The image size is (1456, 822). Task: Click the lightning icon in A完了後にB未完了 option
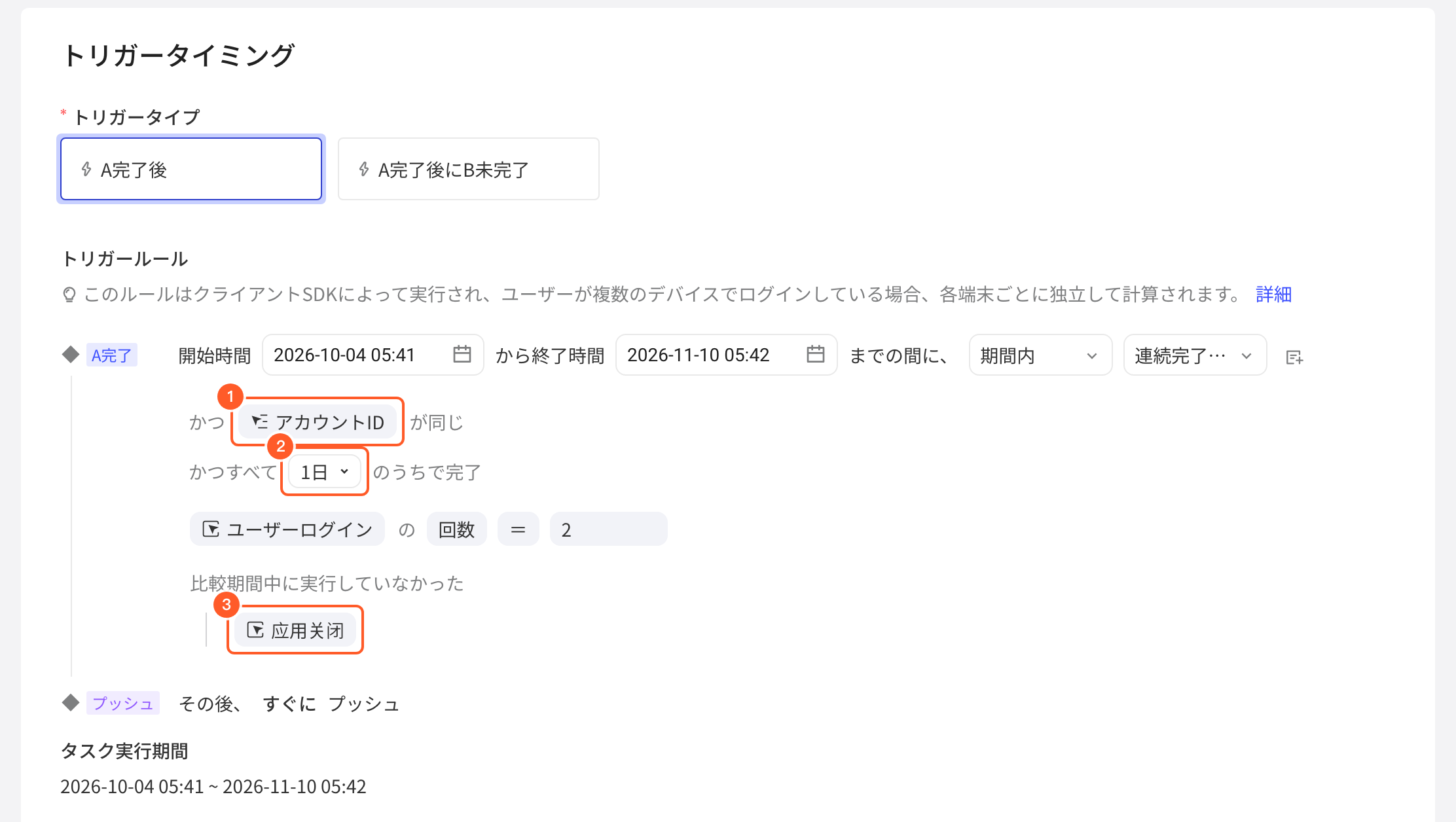(x=363, y=170)
